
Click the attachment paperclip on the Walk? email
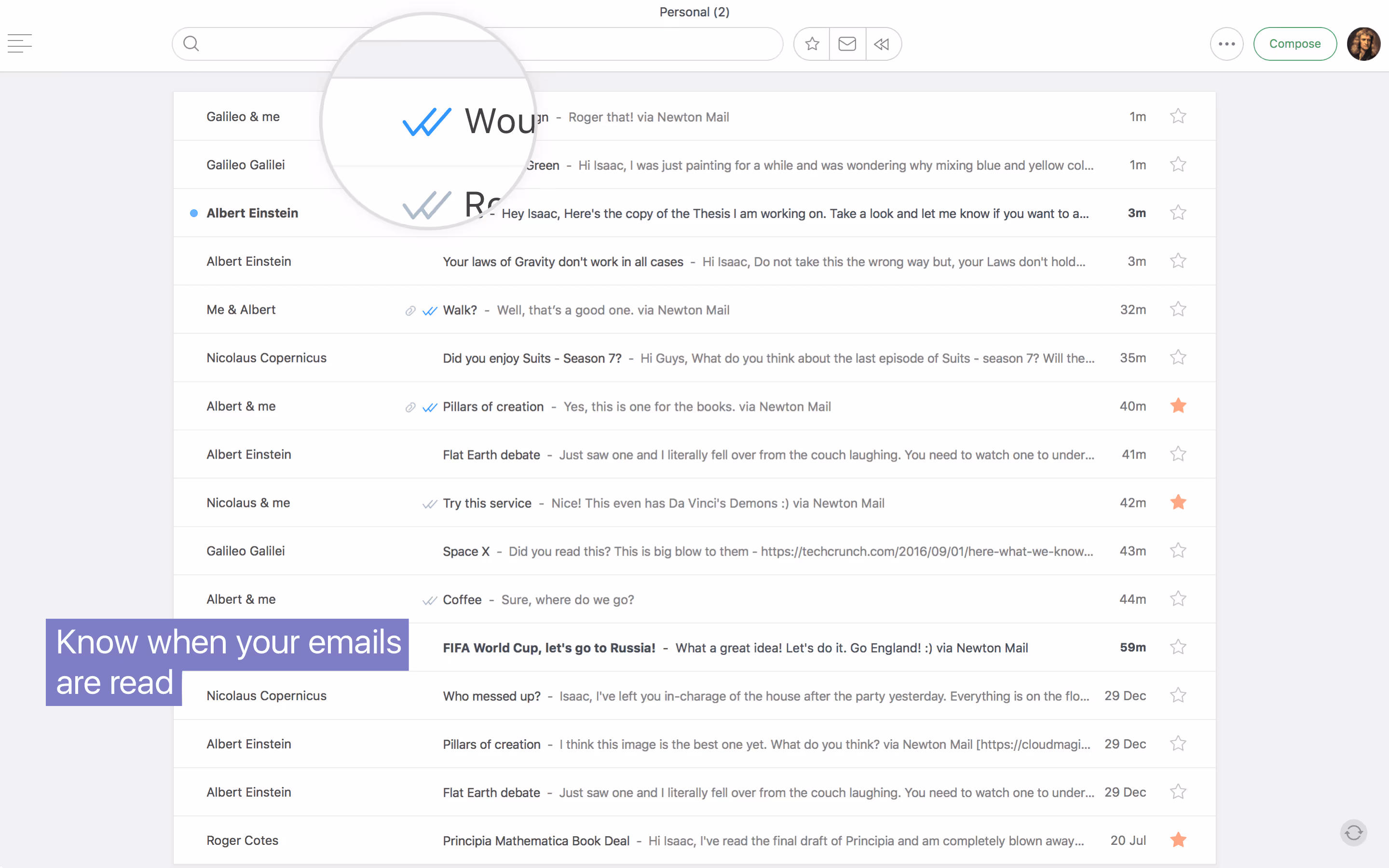coord(410,310)
